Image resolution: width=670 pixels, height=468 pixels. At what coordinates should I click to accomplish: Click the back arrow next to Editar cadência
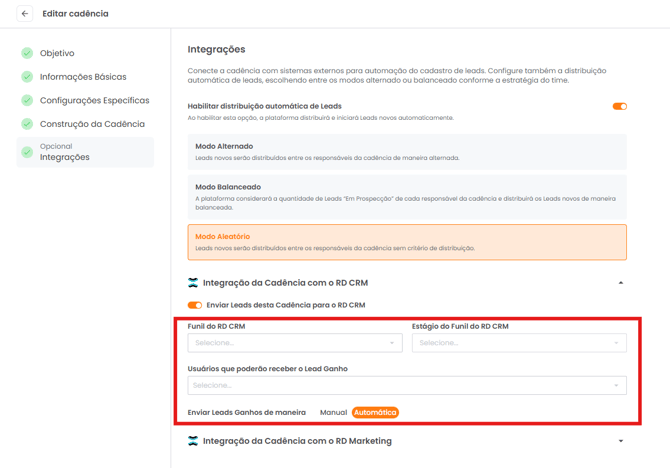pos(25,14)
